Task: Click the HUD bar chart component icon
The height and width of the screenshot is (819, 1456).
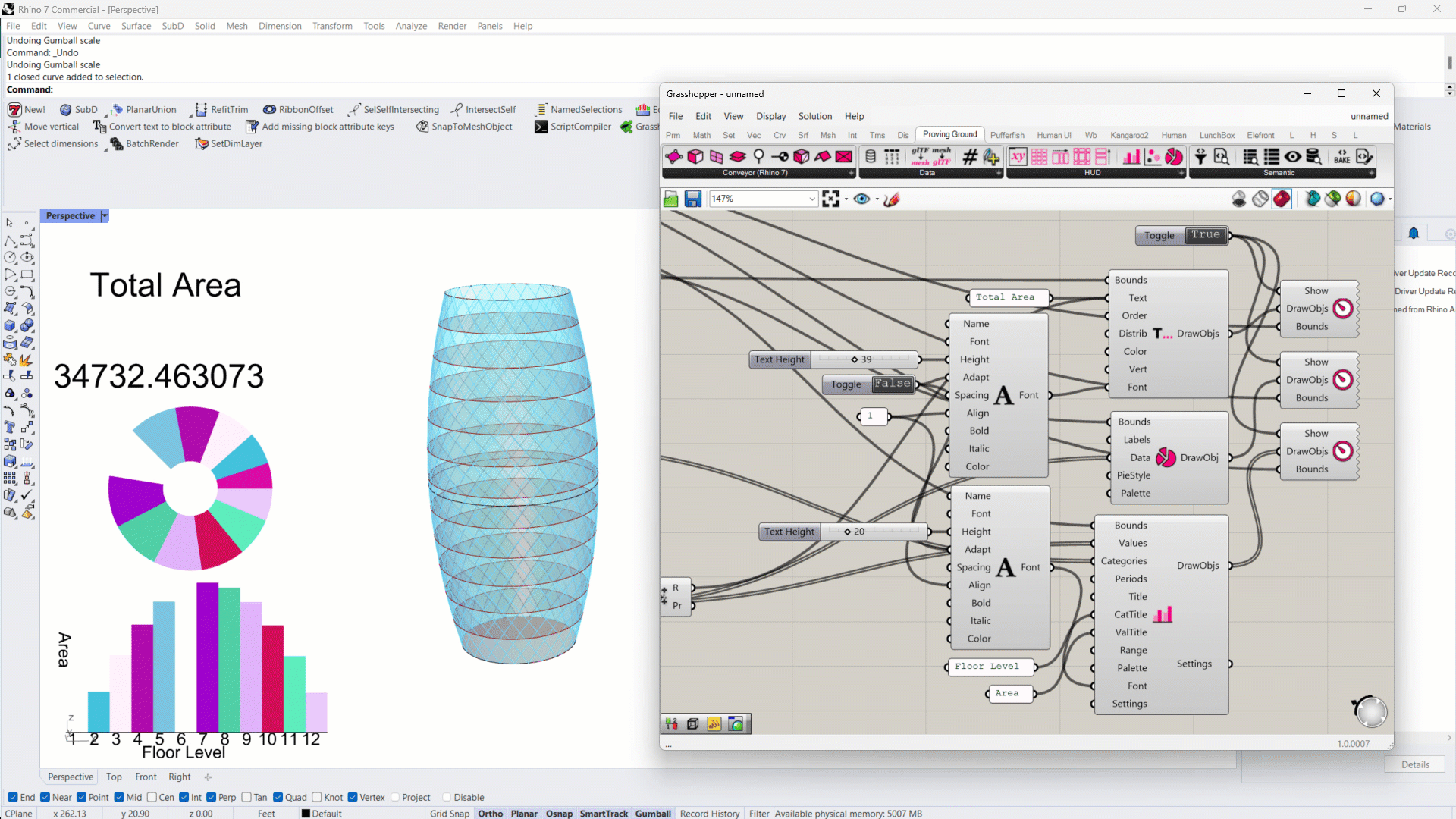Action: (x=1131, y=157)
